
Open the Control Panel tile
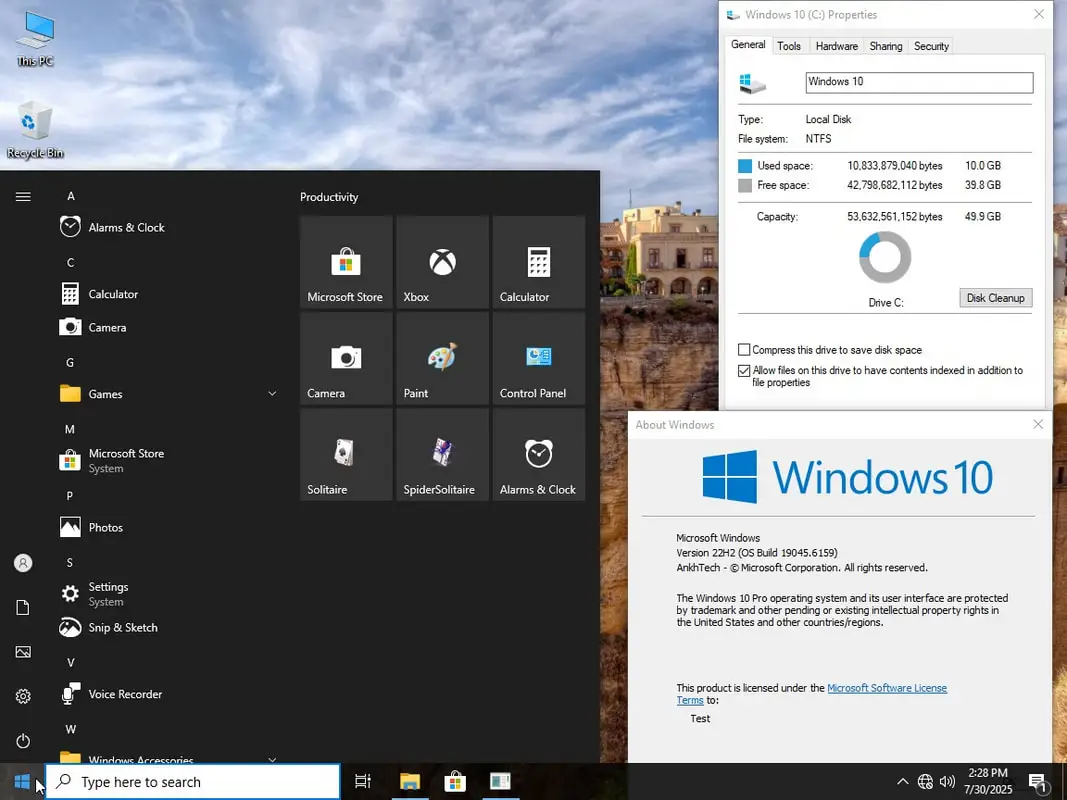pyautogui.click(x=538, y=358)
